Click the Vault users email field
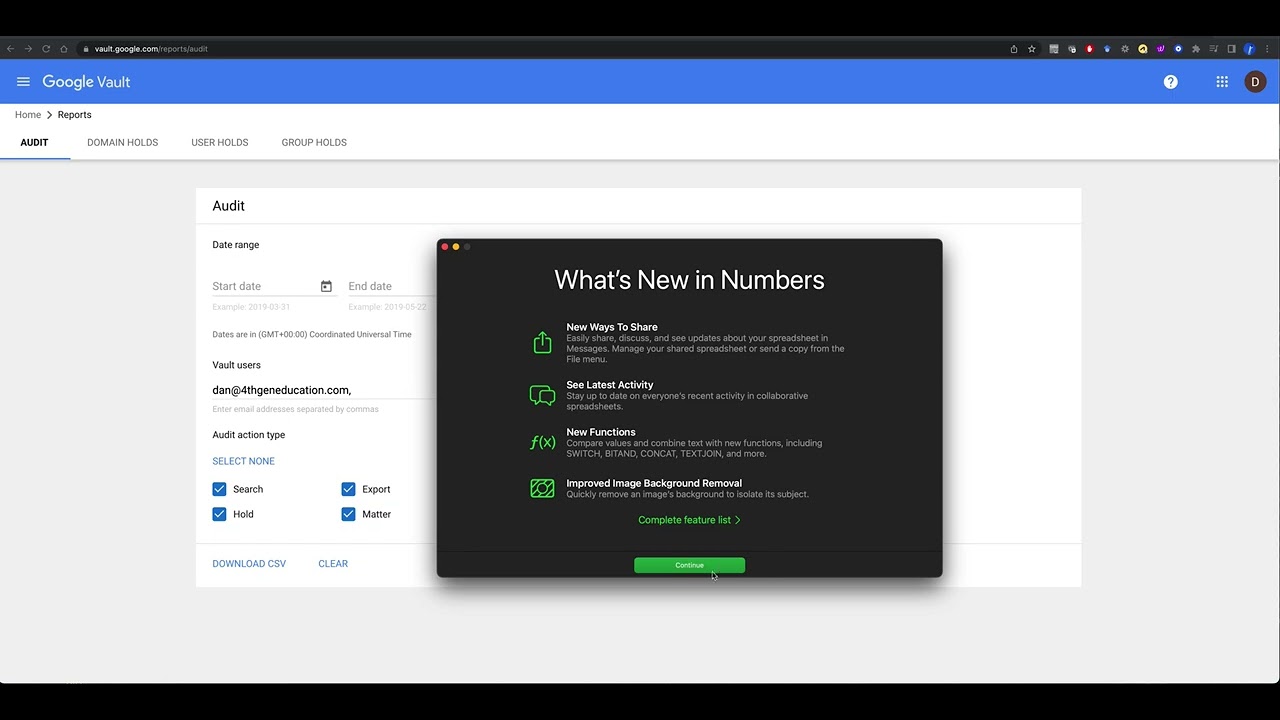 (323, 390)
